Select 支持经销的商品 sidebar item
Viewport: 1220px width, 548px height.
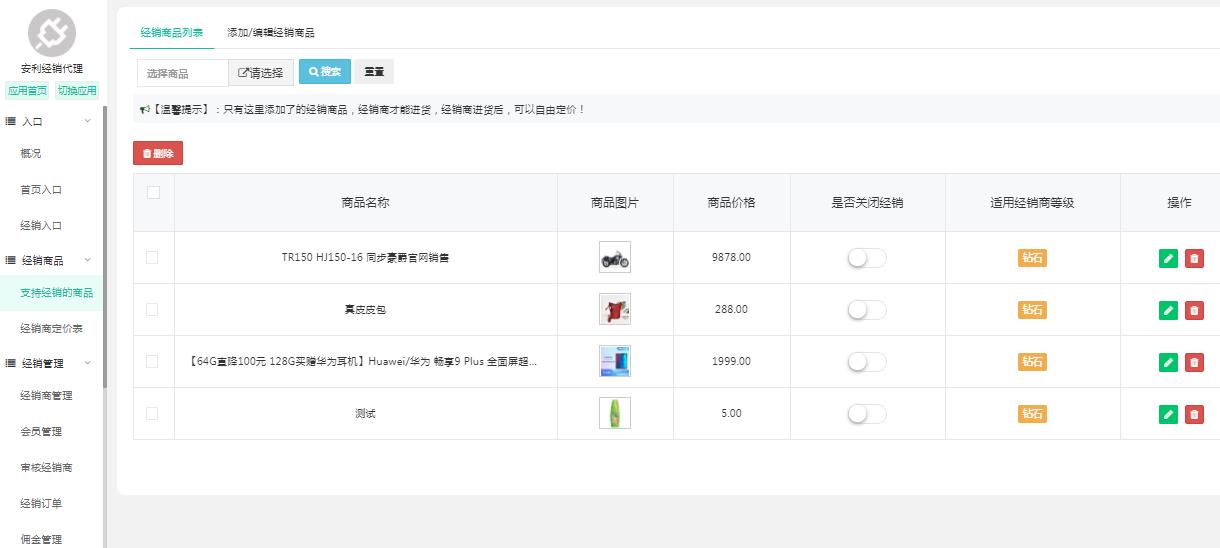pos(51,293)
